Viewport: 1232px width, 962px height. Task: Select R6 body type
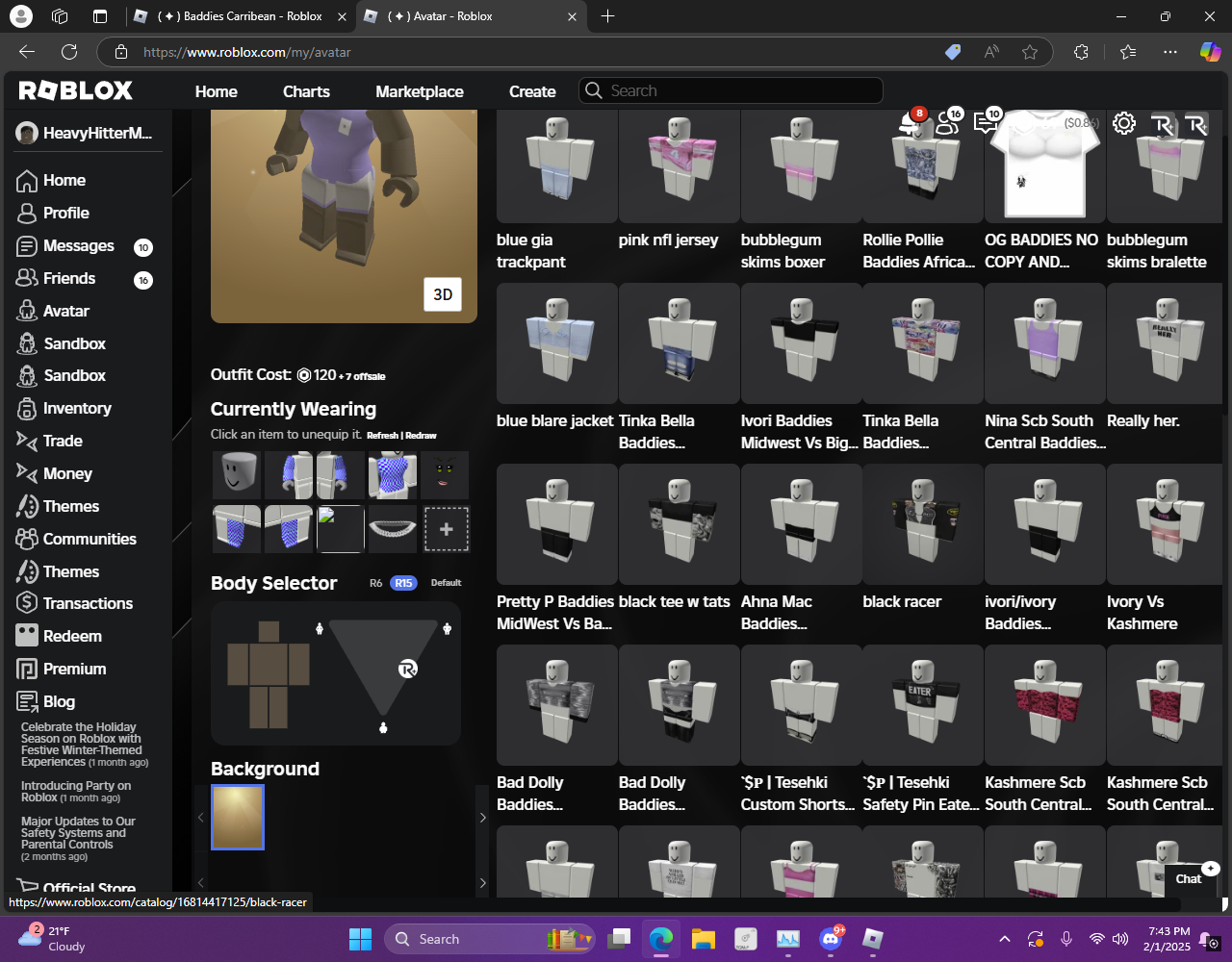click(x=375, y=583)
